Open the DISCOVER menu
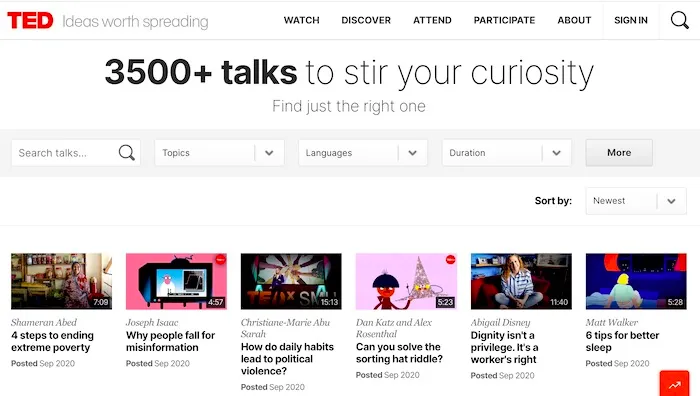This screenshot has width=700, height=396. click(366, 20)
